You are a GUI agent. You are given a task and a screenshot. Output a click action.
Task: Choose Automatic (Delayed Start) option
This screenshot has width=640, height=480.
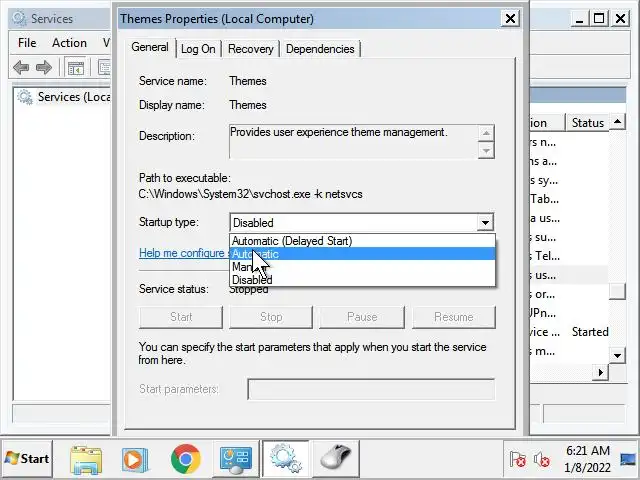click(362, 241)
